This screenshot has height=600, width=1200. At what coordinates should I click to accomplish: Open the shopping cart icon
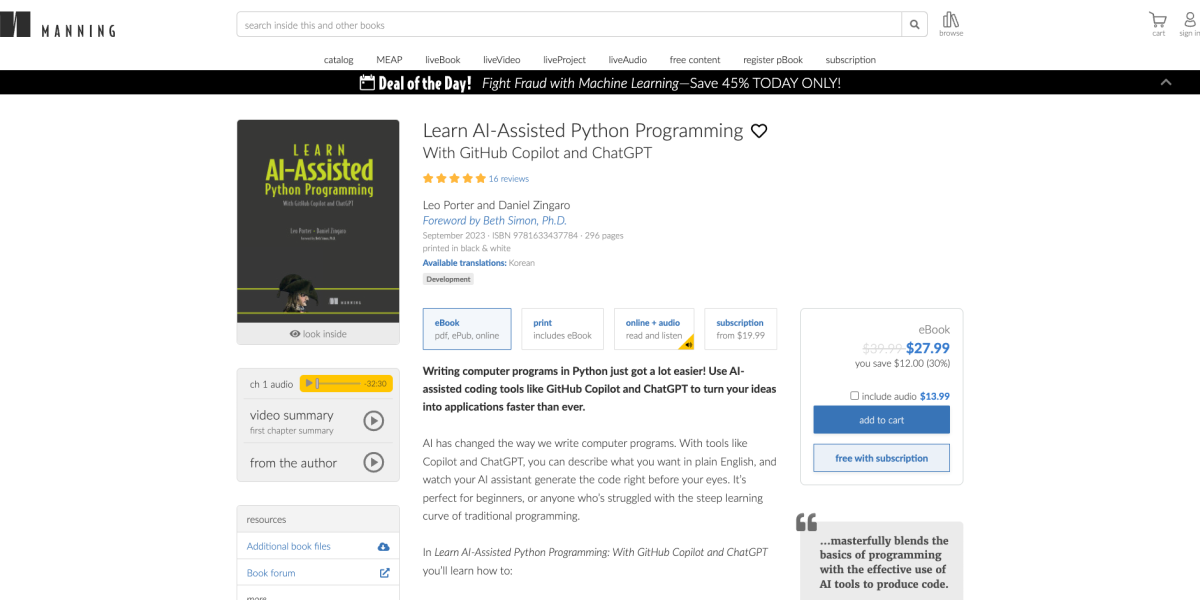click(1158, 21)
